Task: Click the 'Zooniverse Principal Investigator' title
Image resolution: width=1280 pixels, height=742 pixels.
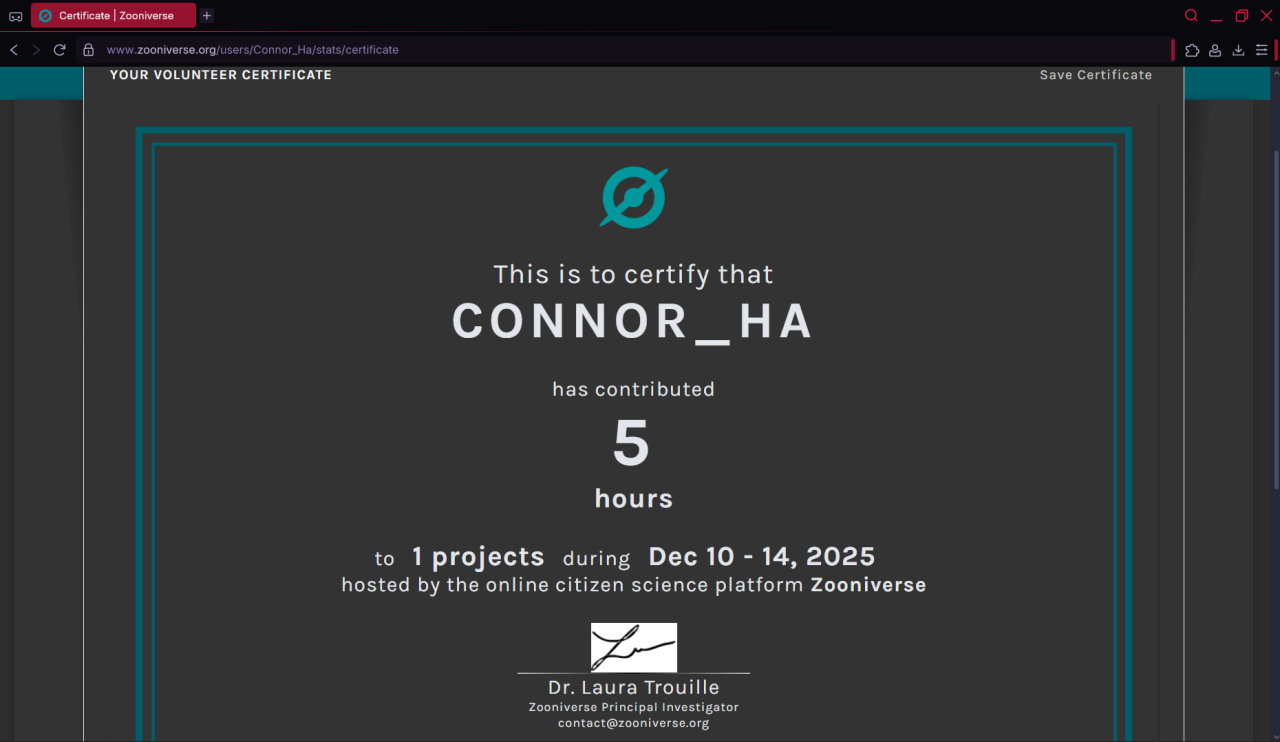Action: [634, 707]
